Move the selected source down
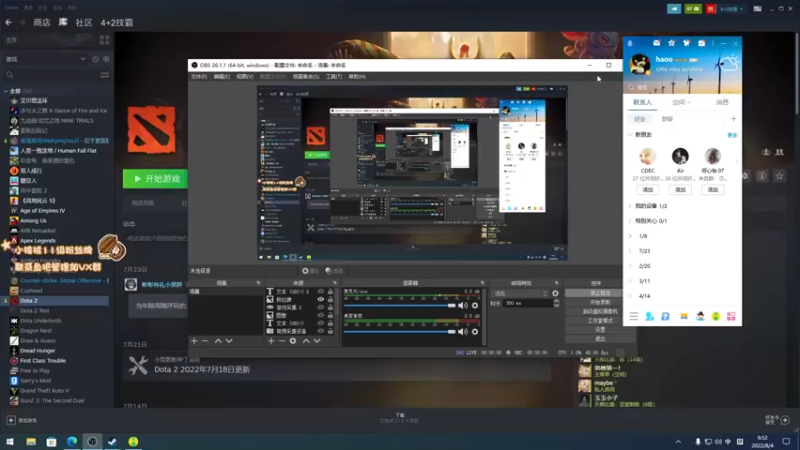Screen dimensions: 800x450 coord(317,341)
